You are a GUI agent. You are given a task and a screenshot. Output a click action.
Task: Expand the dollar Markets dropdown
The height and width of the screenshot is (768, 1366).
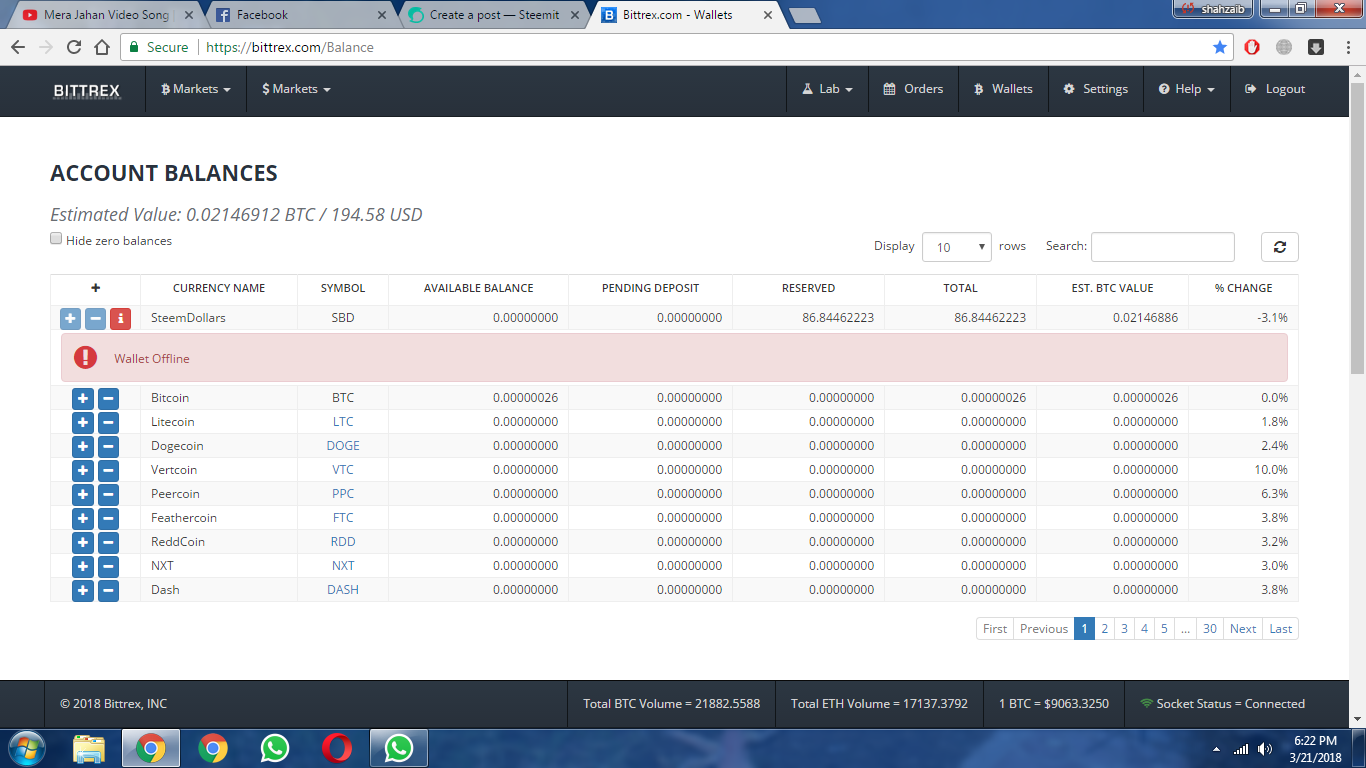point(296,89)
